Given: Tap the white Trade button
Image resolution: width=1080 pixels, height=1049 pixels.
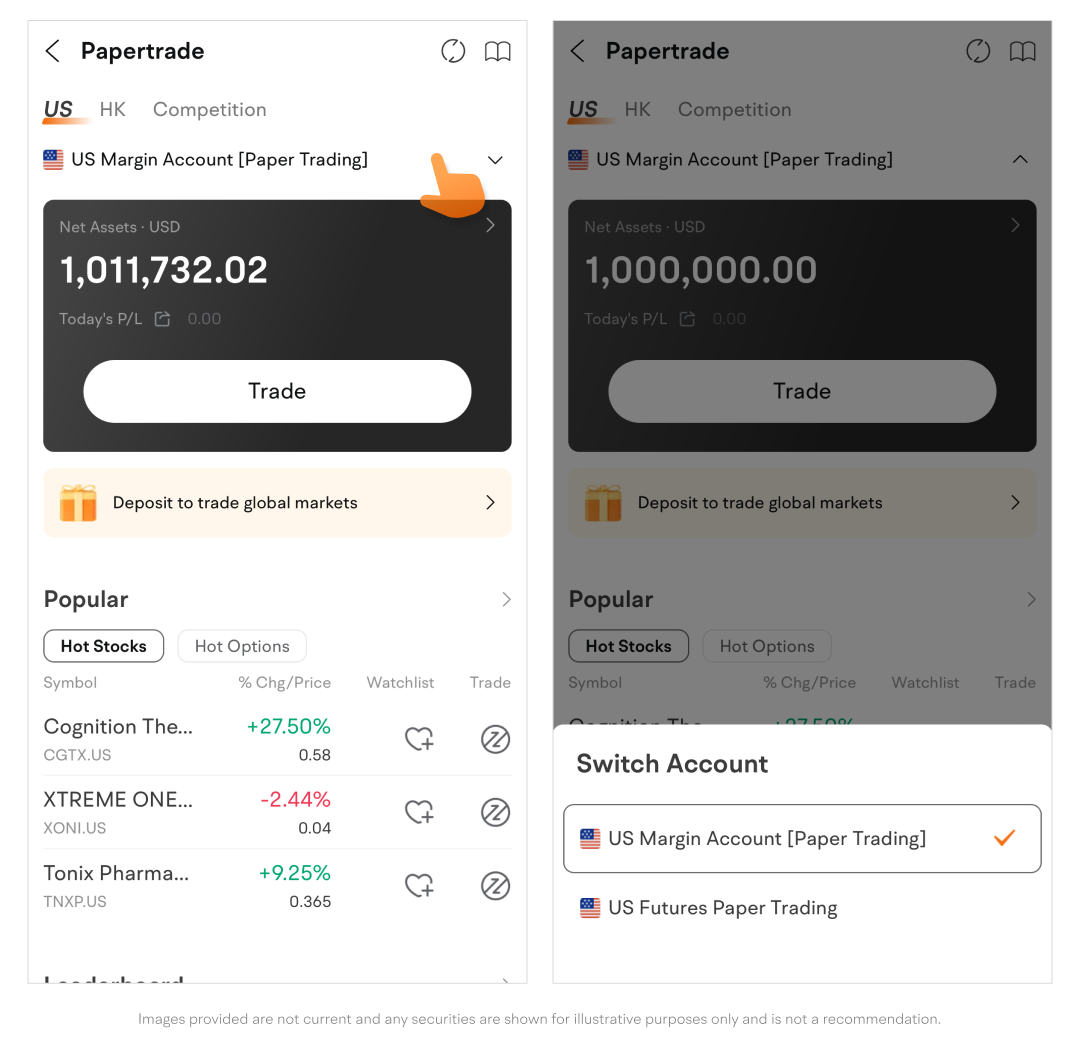Looking at the screenshot, I should click(x=277, y=391).
